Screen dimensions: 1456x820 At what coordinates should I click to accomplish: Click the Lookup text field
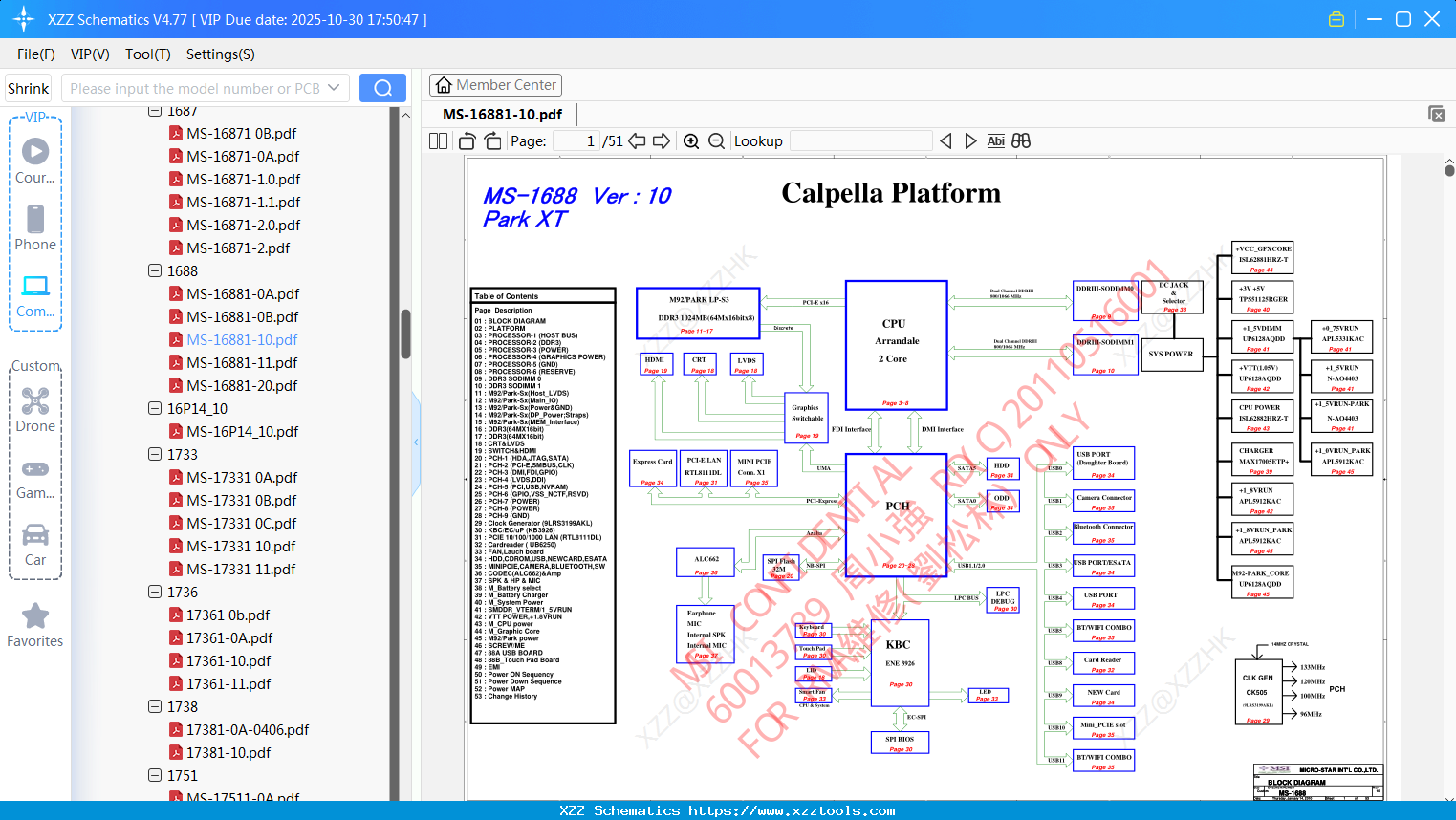[x=860, y=140]
